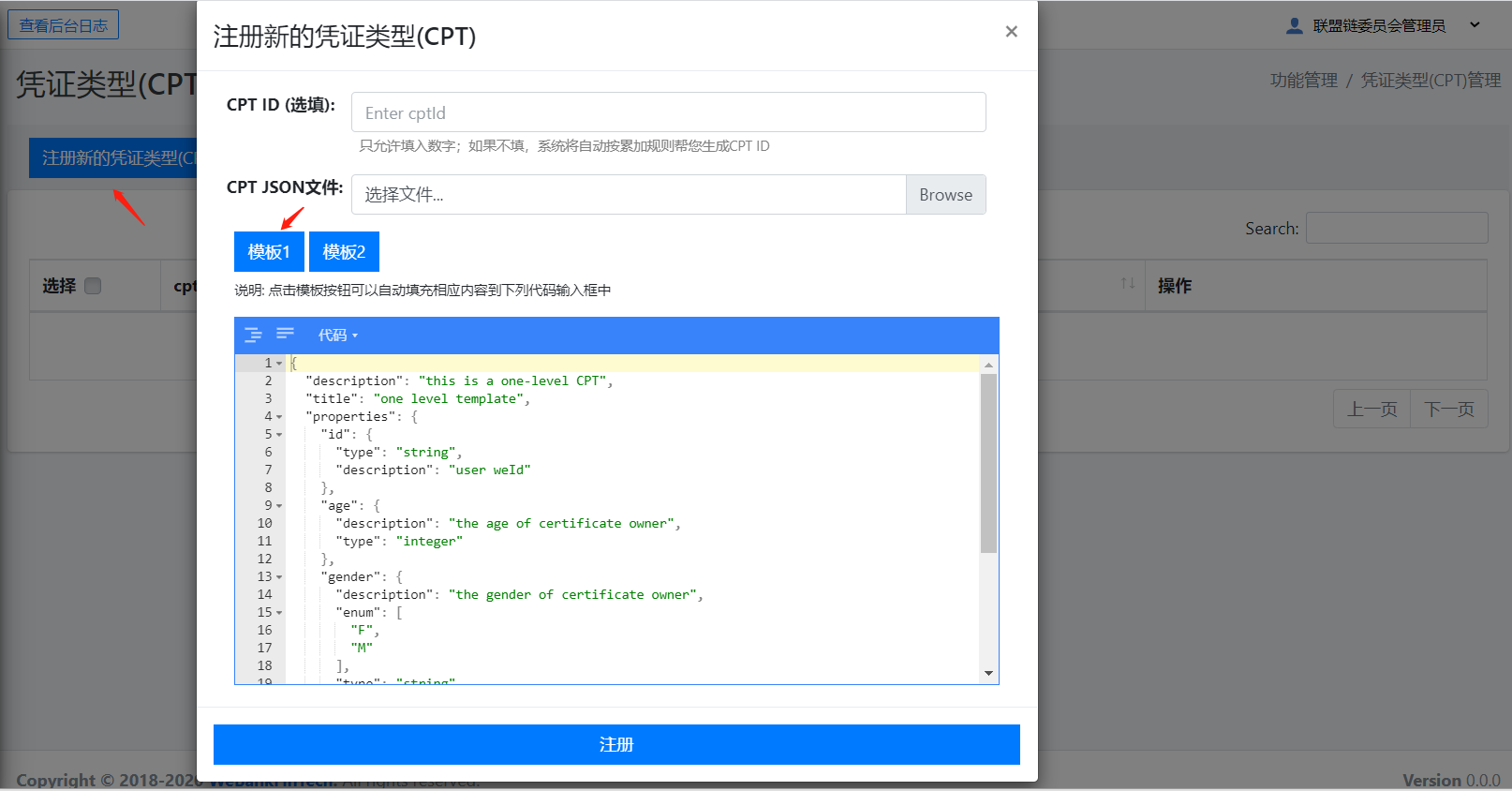This screenshot has height=791, width=1512.
Task: Click the 选择文件 file input
Action: 629,195
